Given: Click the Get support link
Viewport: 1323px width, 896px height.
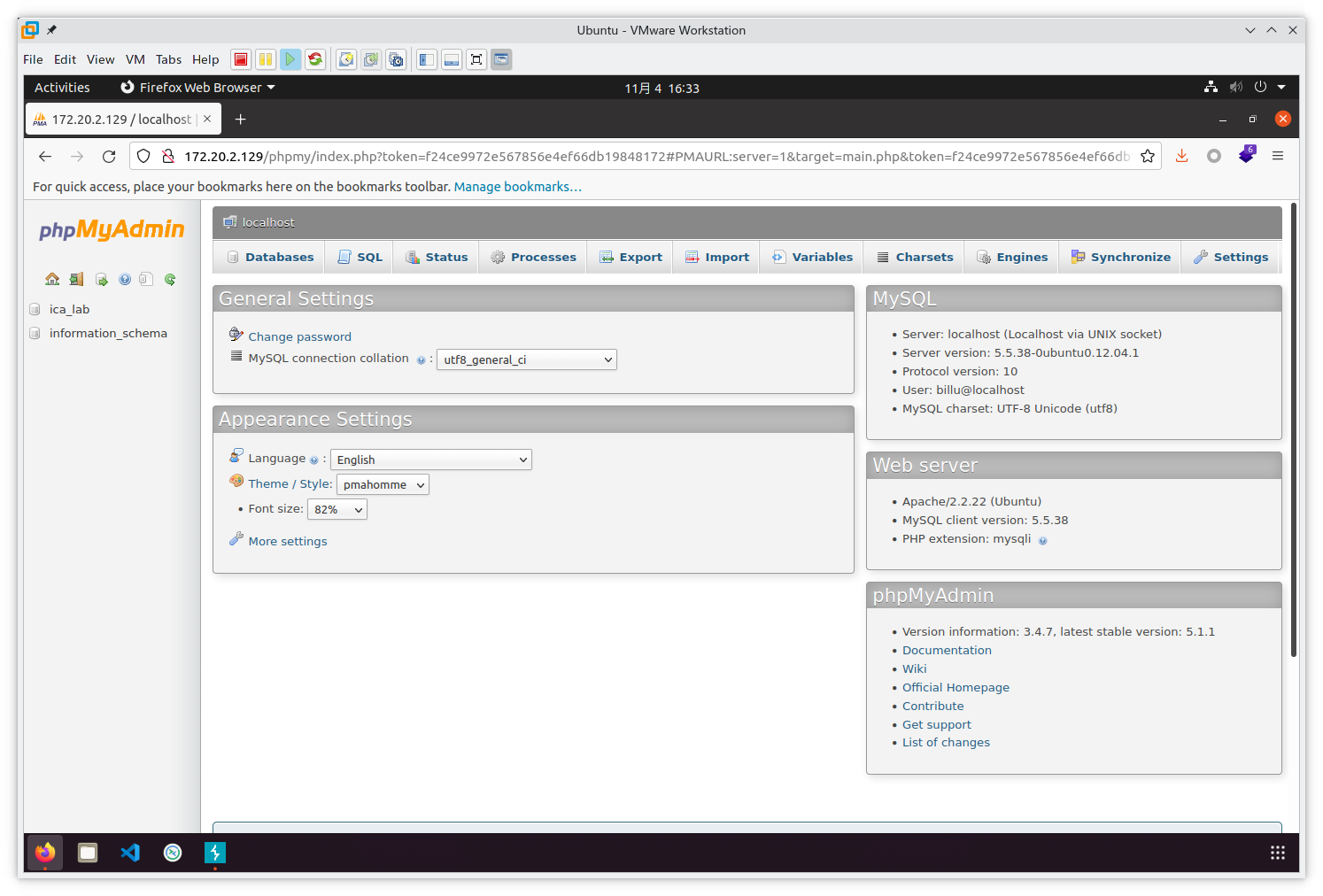Looking at the screenshot, I should 936,724.
